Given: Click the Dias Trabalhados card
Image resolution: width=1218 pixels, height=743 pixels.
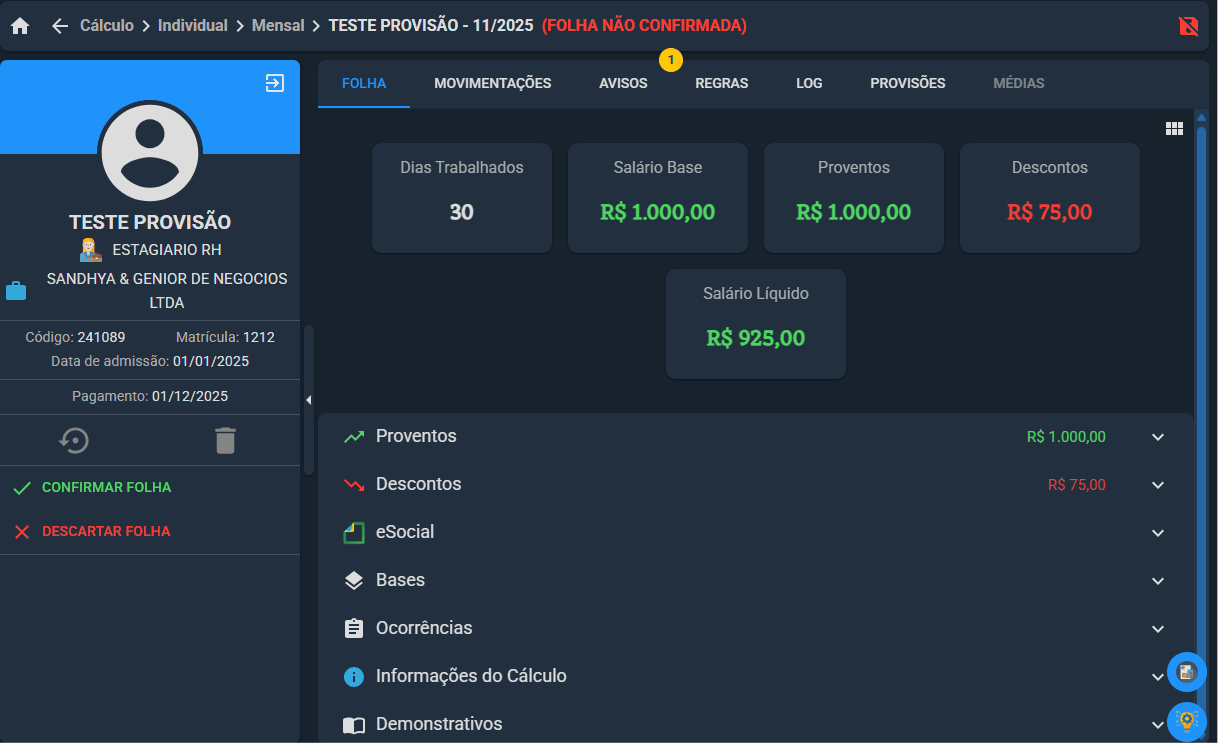Looking at the screenshot, I should coord(462,198).
